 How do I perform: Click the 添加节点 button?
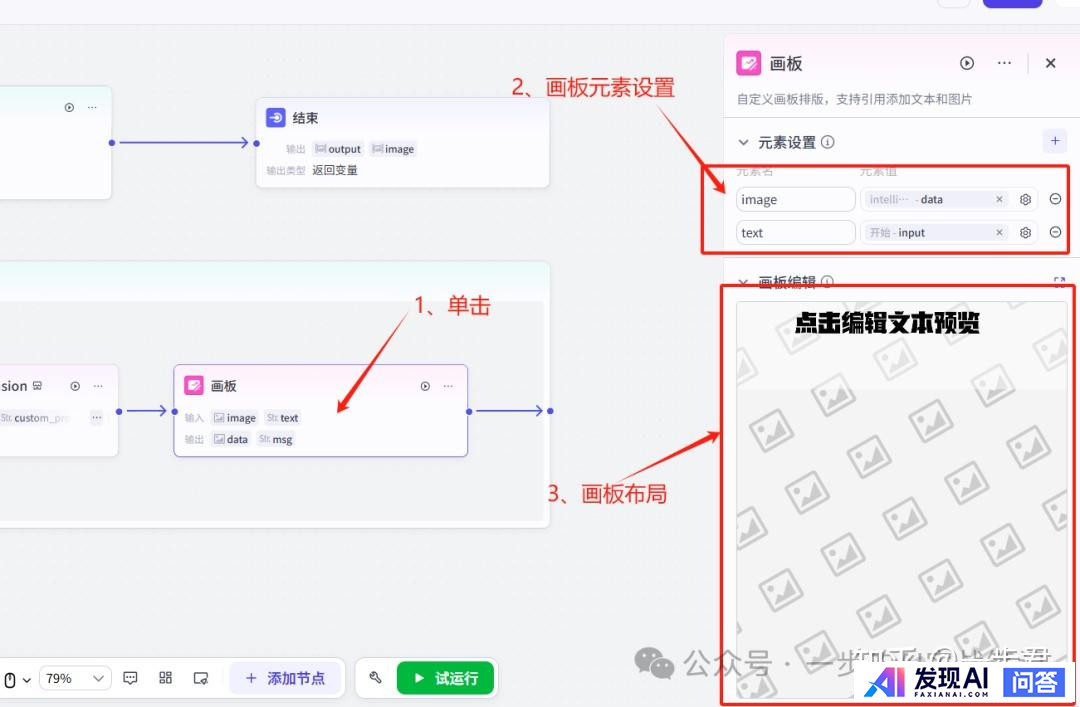[x=285, y=678]
